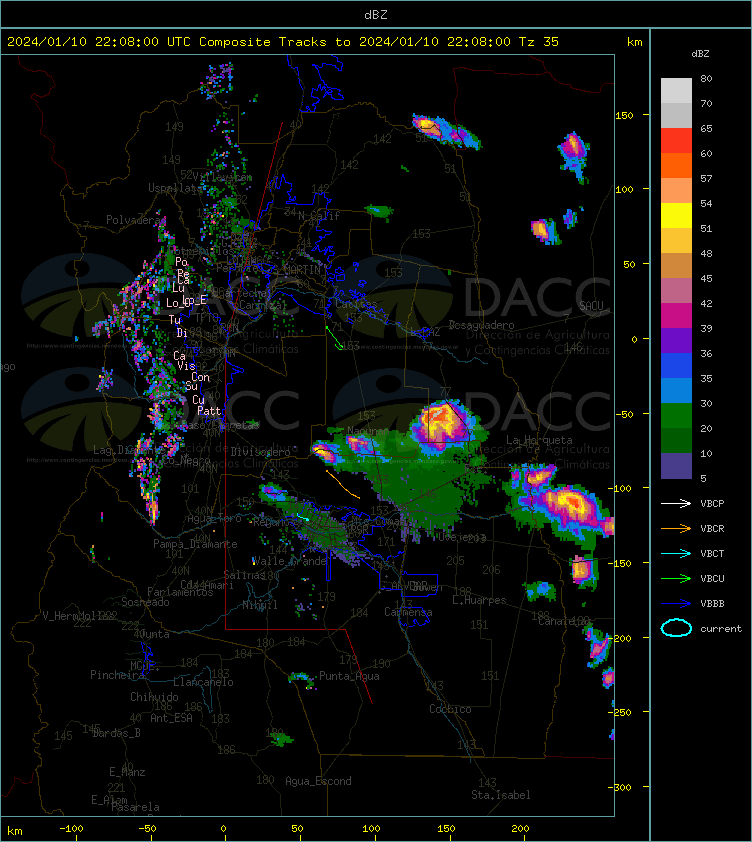Click the cyan VBCT arrow legend icon
The height and width of the screenshot is (842, 752).
click(x=676, y=553)
